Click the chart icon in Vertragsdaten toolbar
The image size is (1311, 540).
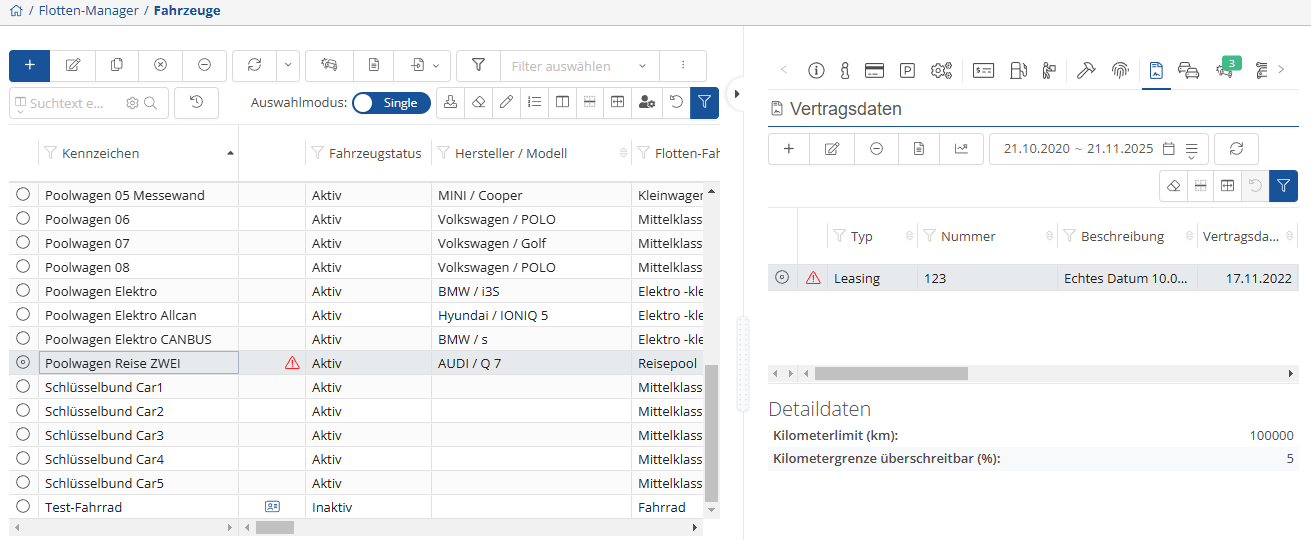click(961, 149)
